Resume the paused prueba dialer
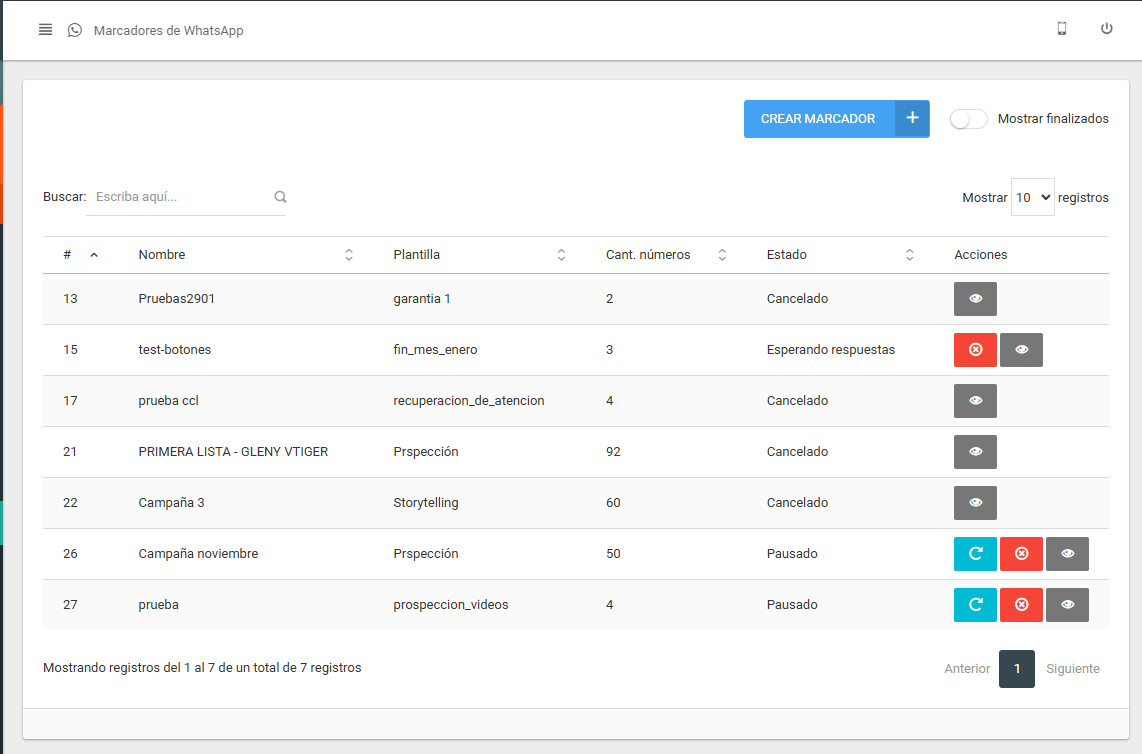This screenshot has width=1142, height=754. tap(975, 605)
